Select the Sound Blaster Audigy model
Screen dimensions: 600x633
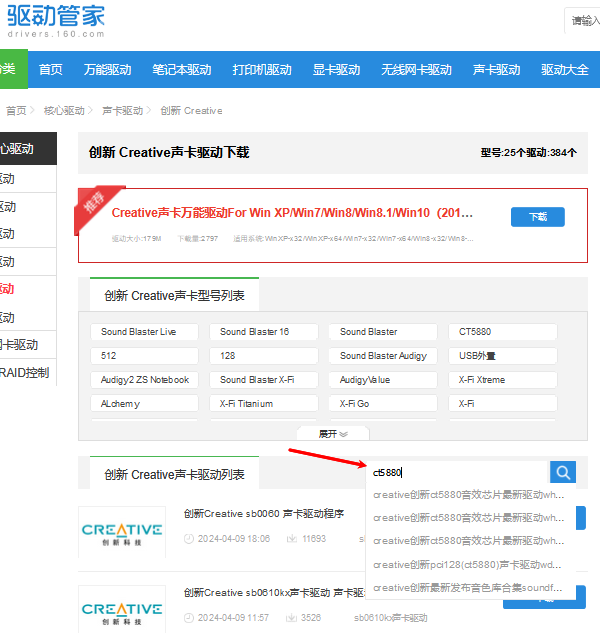coord(383,356)
